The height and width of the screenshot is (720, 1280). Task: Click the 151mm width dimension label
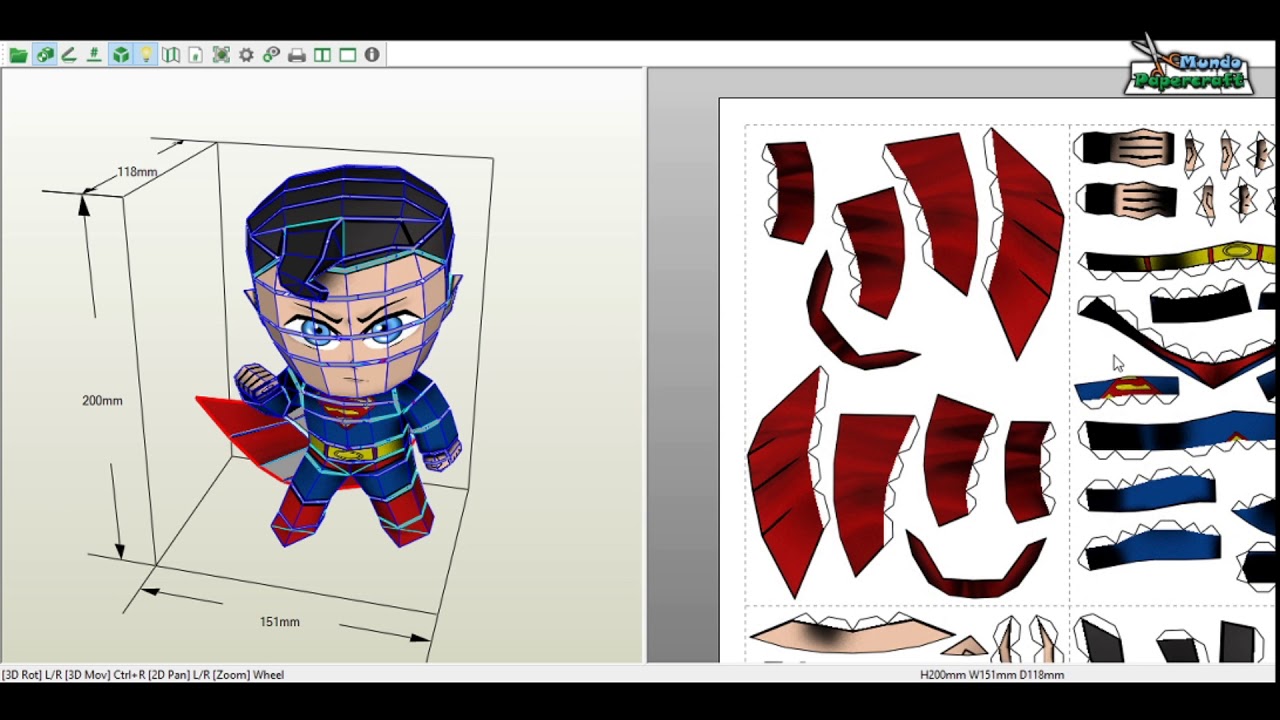point(279,622)
